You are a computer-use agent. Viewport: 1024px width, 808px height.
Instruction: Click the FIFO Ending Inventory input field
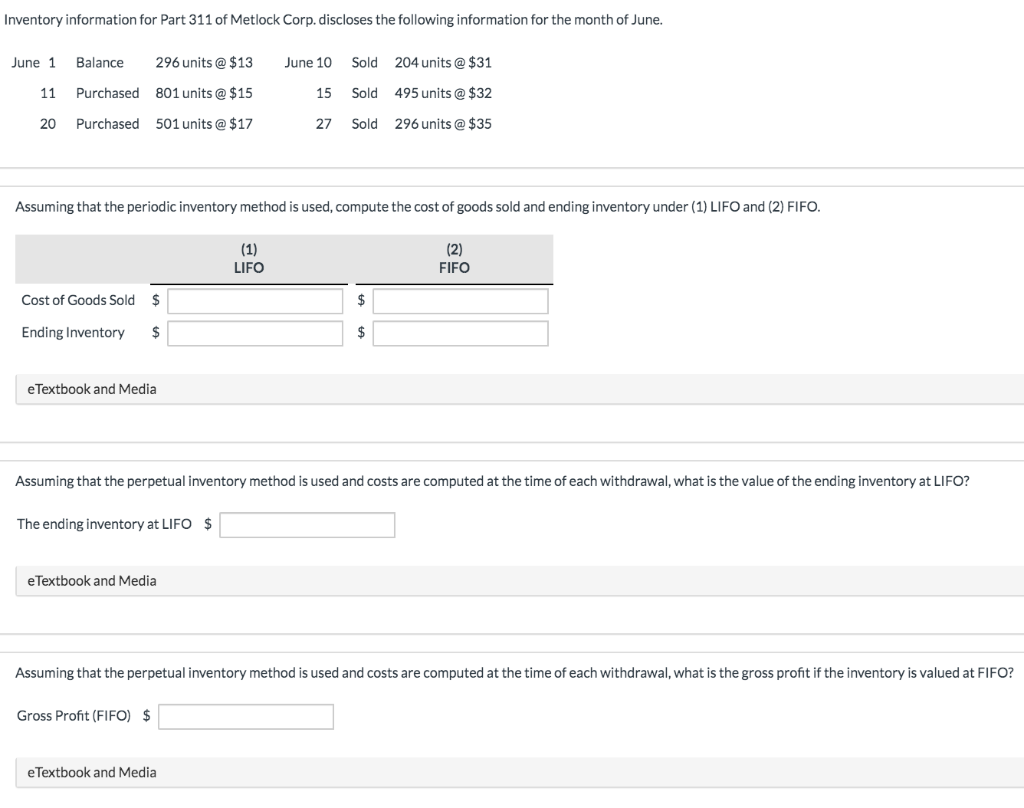[460, 333]
